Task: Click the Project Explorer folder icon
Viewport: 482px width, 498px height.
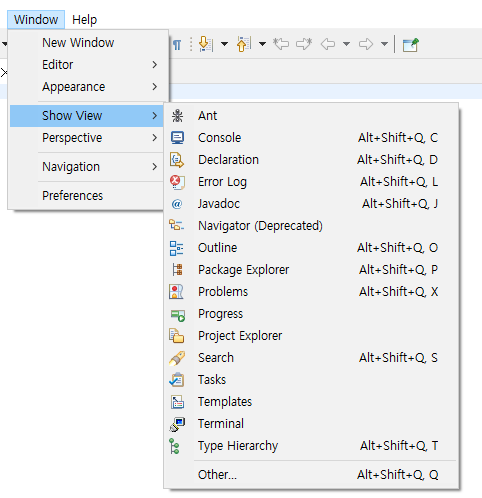Action: click(176, 335)
